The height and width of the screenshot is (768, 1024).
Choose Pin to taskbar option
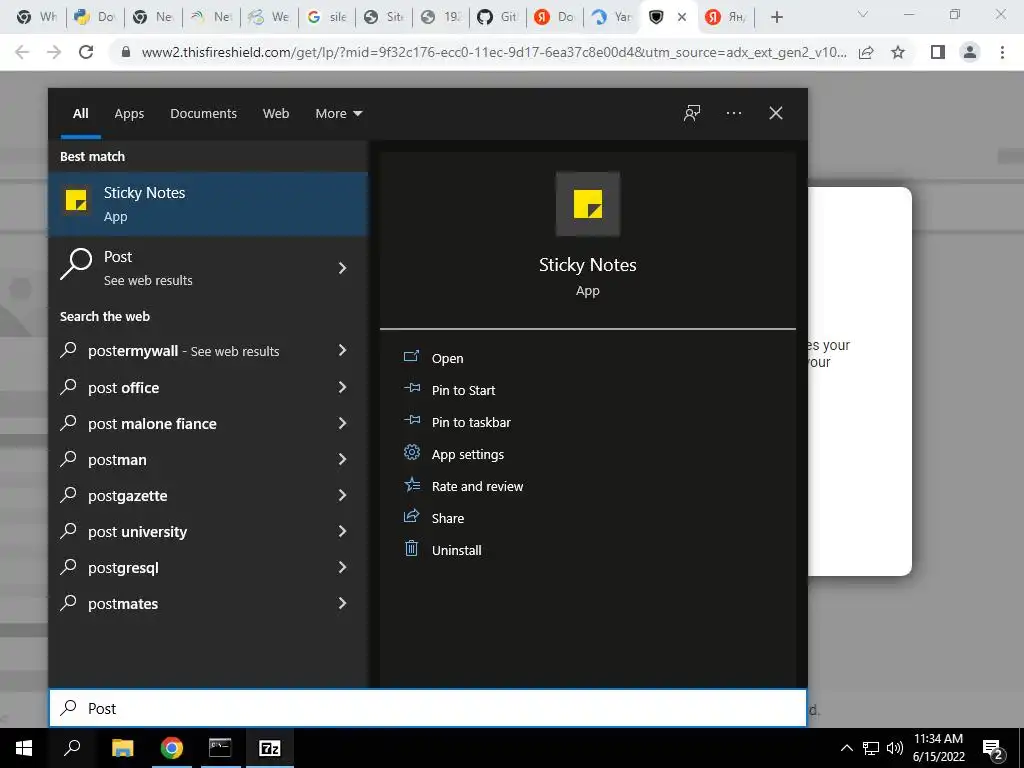[471, 422]
